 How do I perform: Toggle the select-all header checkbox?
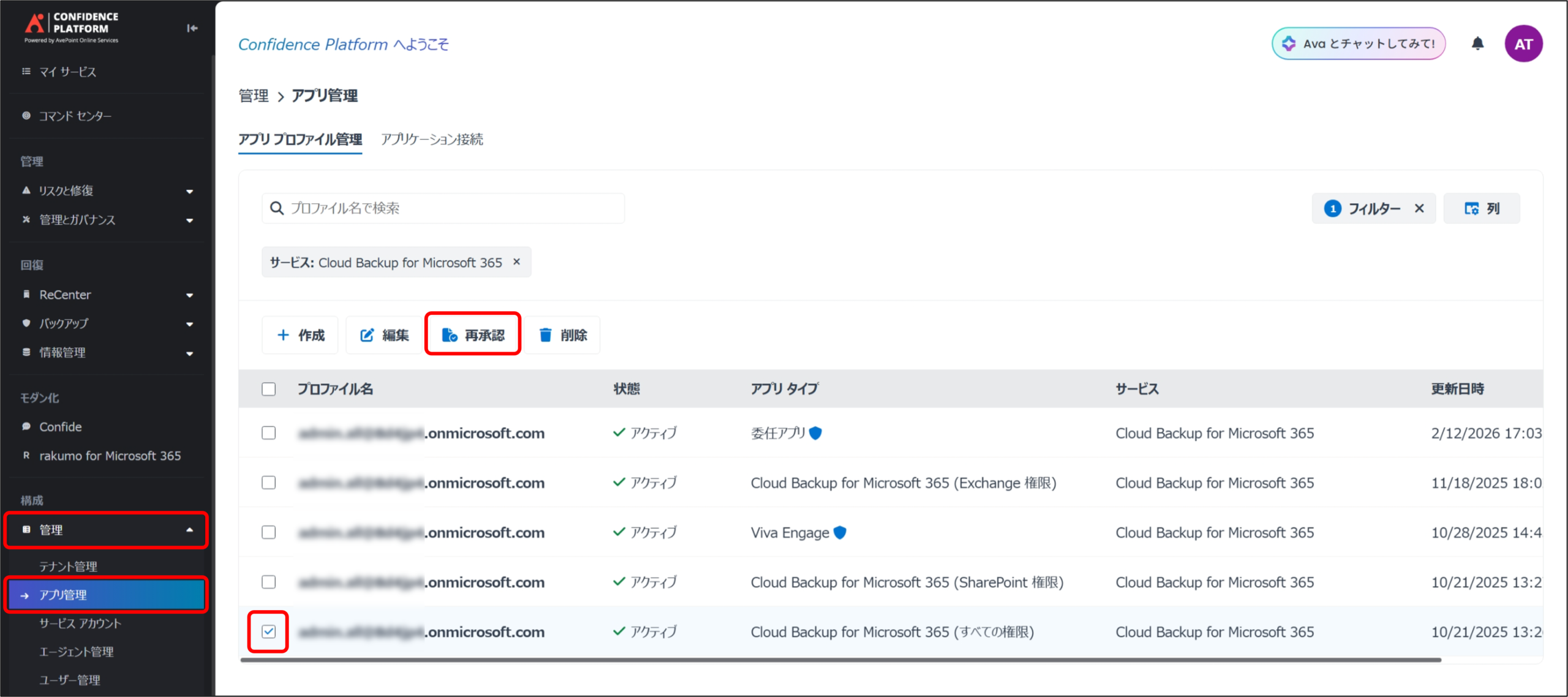click(x=268, y=389)
